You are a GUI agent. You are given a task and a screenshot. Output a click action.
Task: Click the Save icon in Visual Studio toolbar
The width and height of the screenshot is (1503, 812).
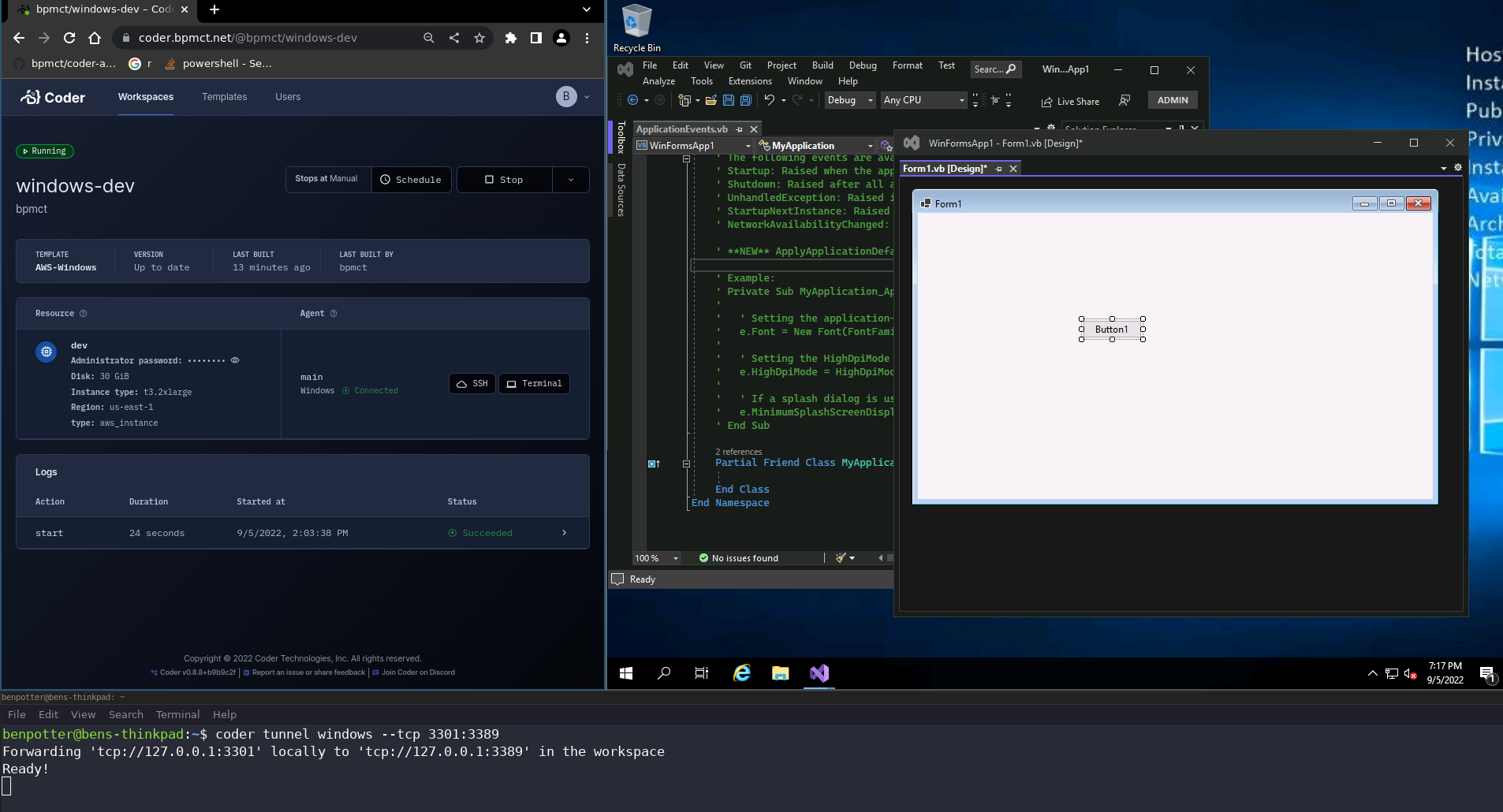pos(729,100)
